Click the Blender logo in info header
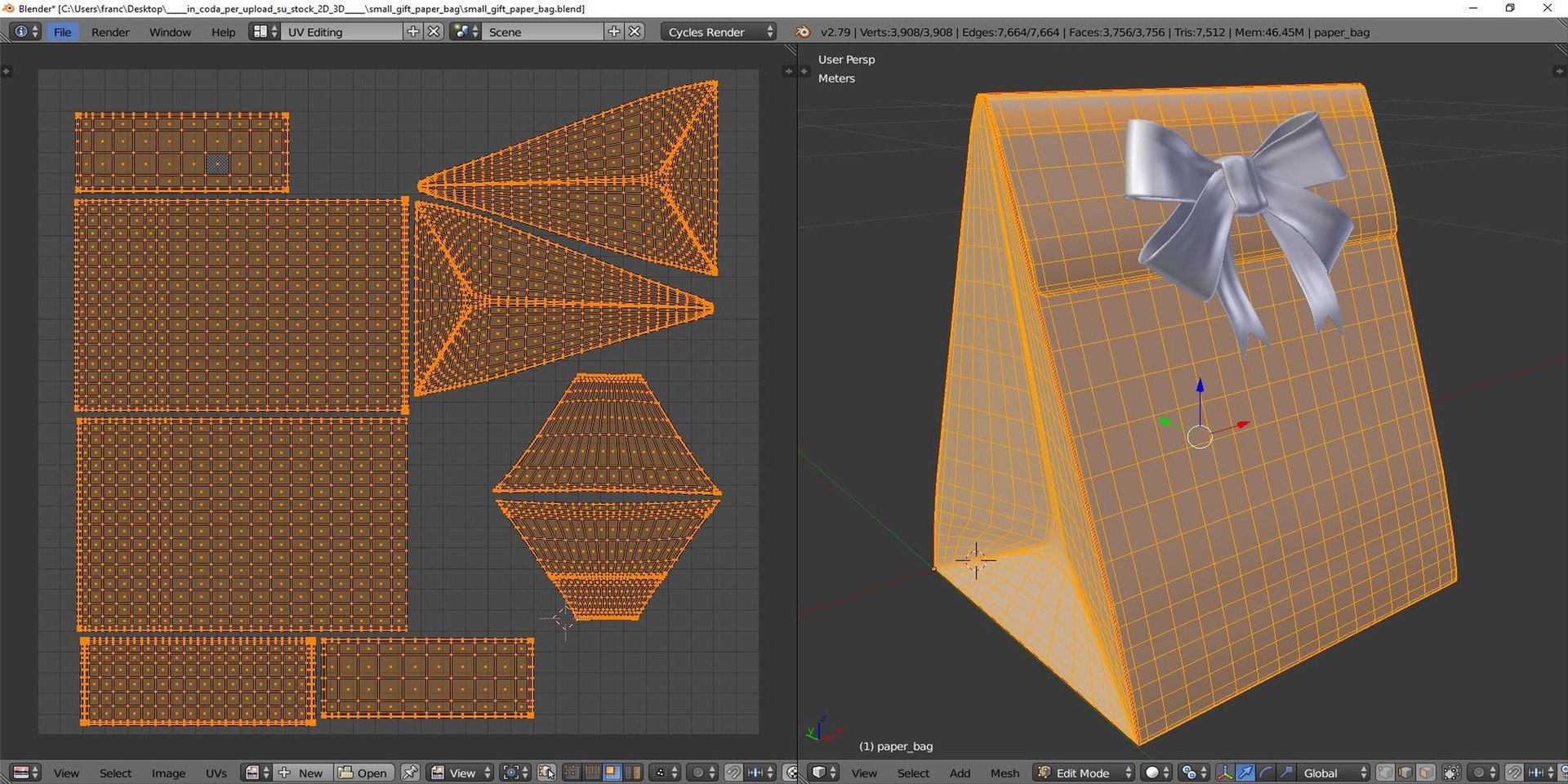This screenshot has width=1568, height=784. [x=803, y=32]
